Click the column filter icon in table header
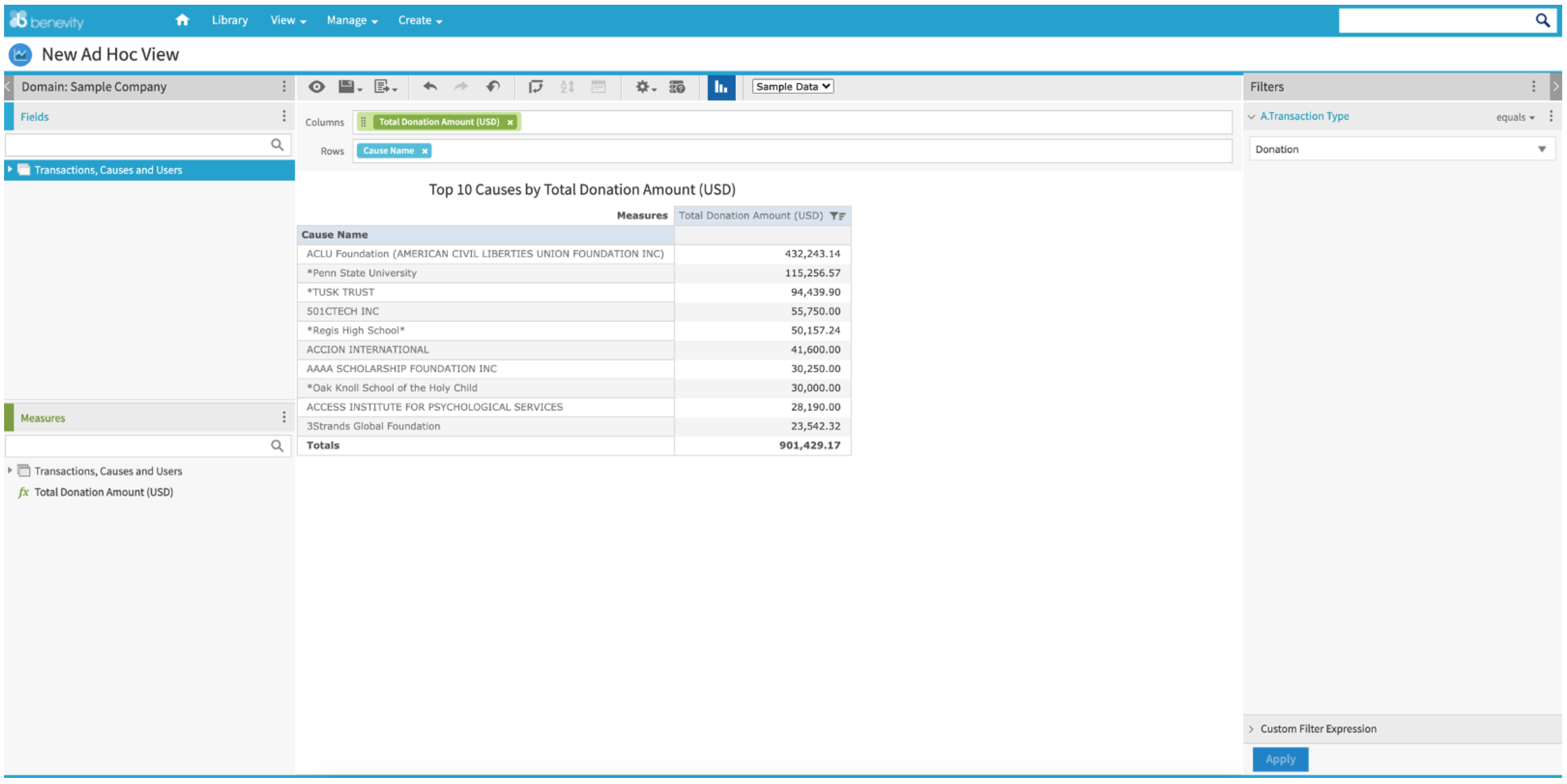This screenshot has height=784, width=1567. point(837,216)
